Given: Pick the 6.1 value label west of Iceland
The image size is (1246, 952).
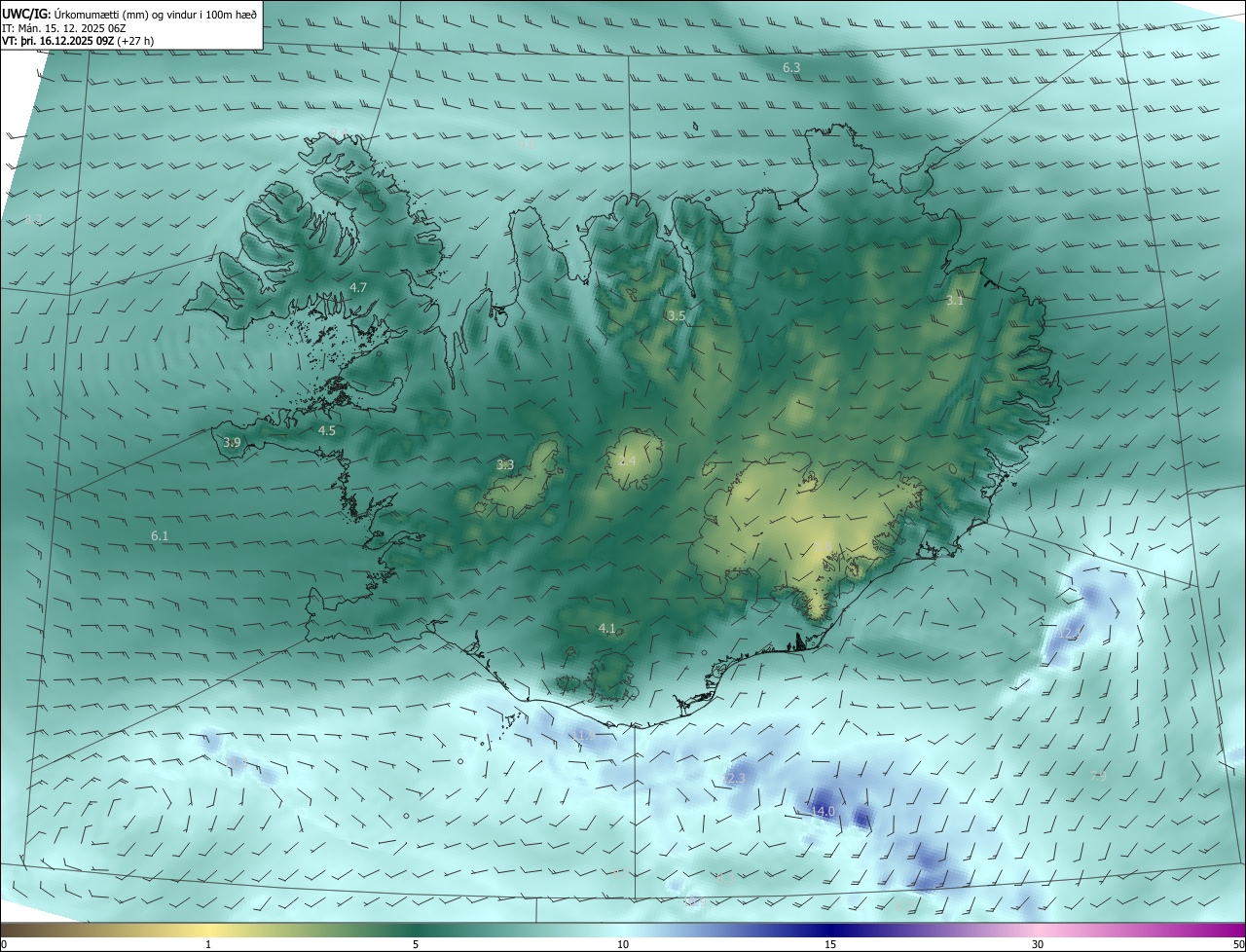Looking at the screenshot, I should tap(160, 535).
